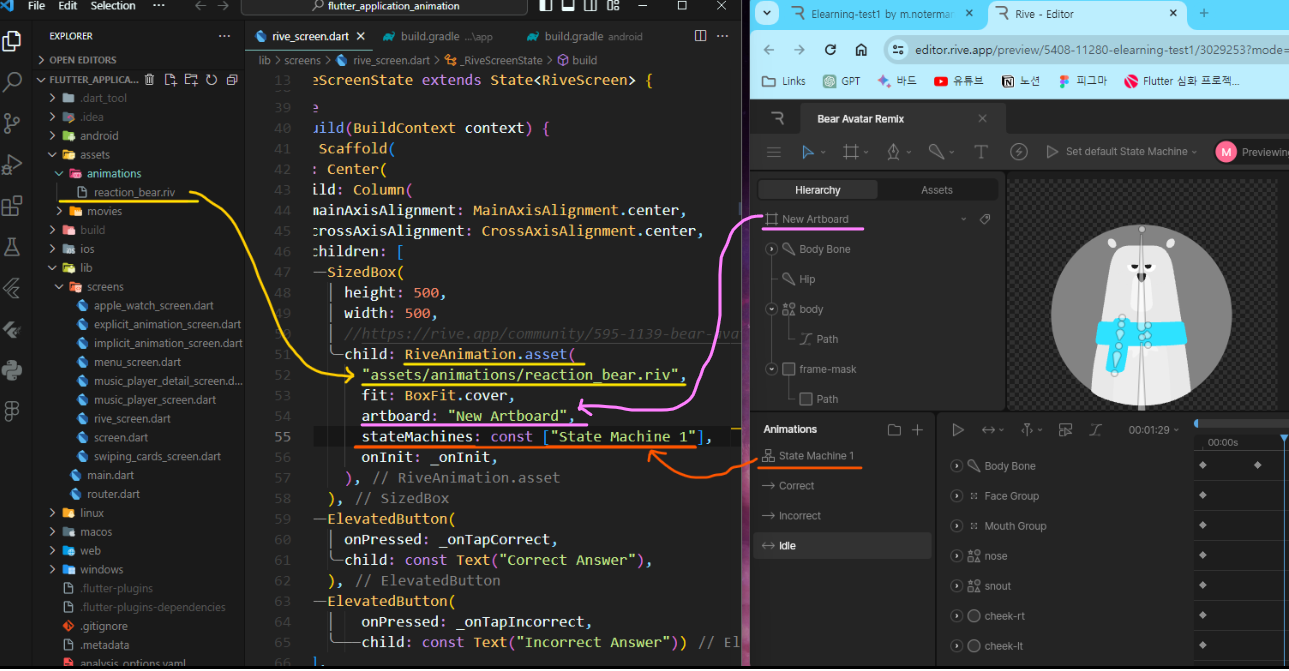The height and width of the screenshot is (671, 1289).
Task: Create new animation folder in Animations panel
Action: [894, 430]
